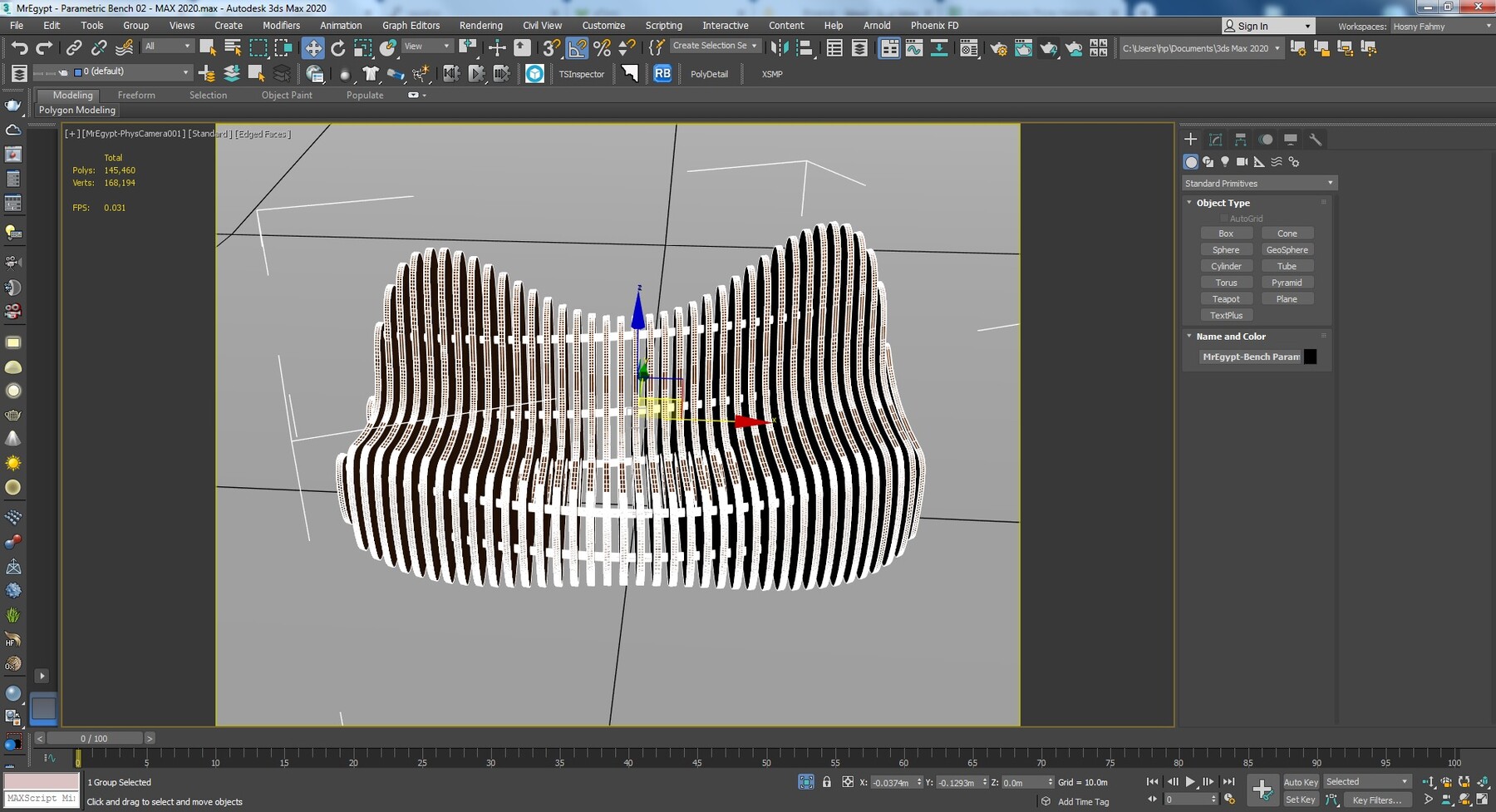
Task: Click the Teapot primitive button
Action: pos(1225,299)
